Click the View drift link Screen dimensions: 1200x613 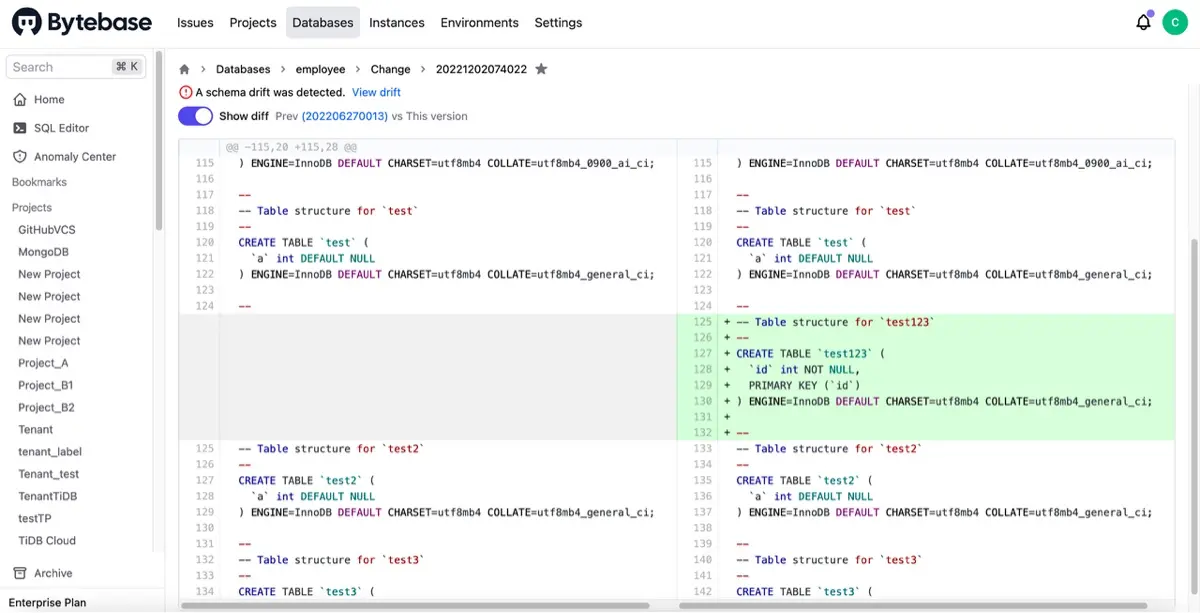coord(377,91)
